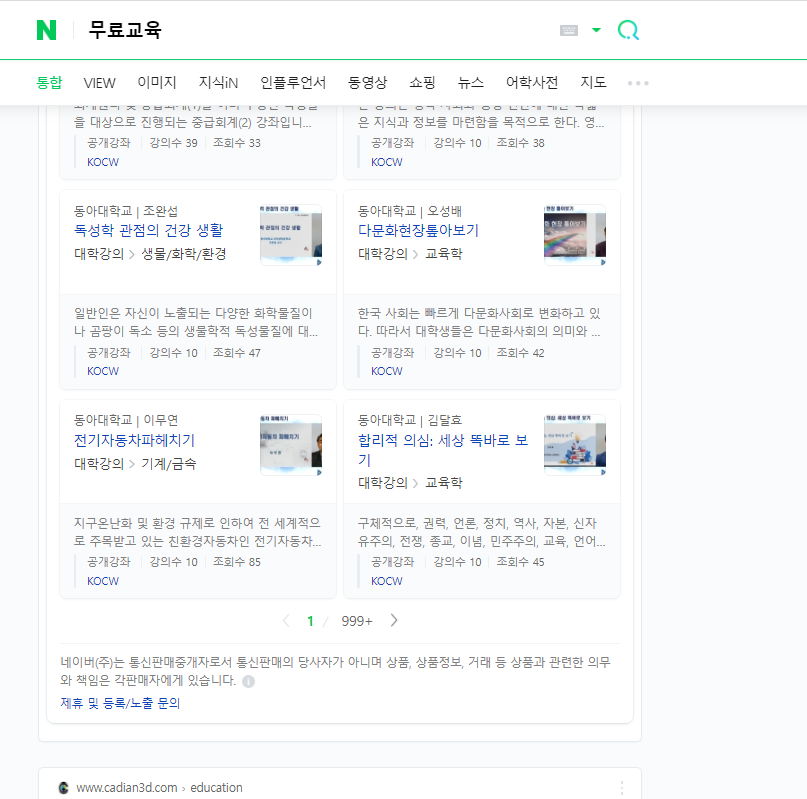This screenshot has height=799, width=807.
Task: Click KOCW source under 조회수 33
Action: [x=103, y=162]
